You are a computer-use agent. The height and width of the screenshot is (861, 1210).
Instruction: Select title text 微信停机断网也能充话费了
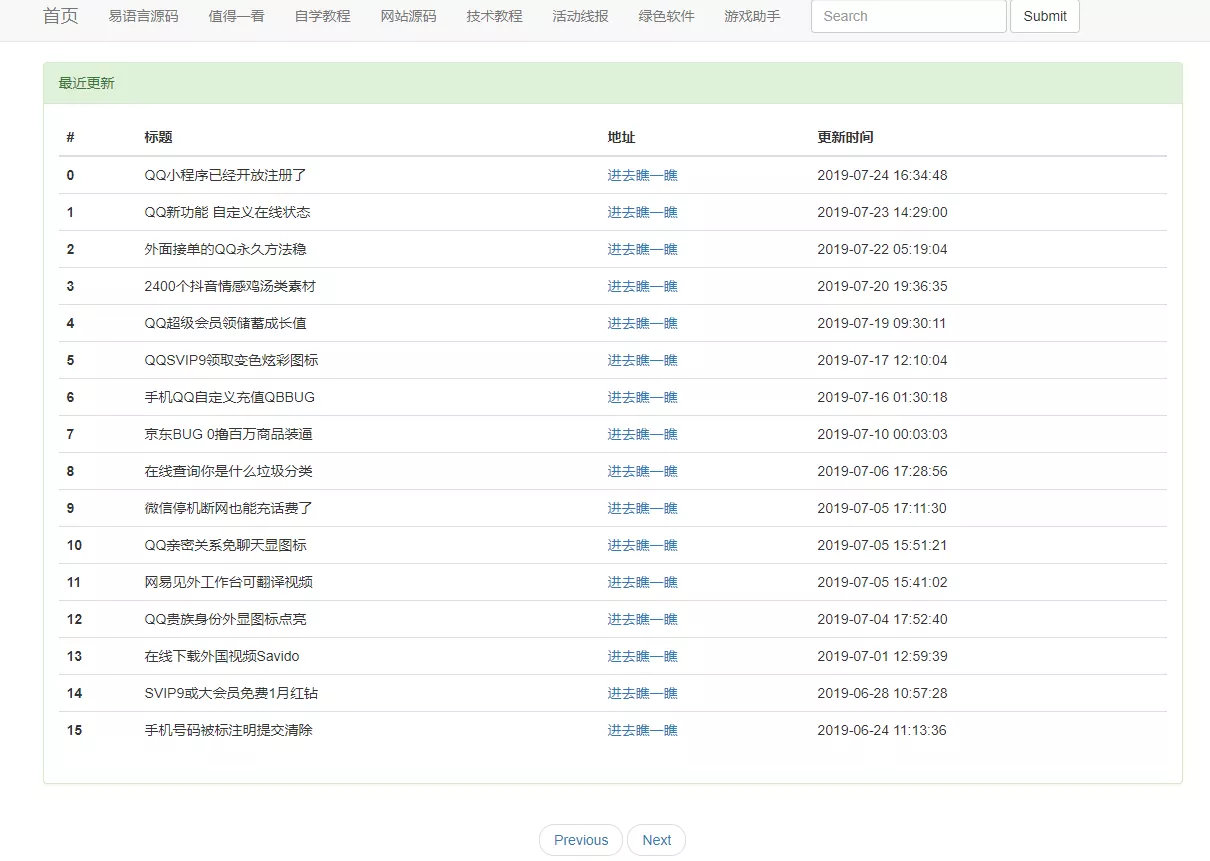click(x=228, y=508)
